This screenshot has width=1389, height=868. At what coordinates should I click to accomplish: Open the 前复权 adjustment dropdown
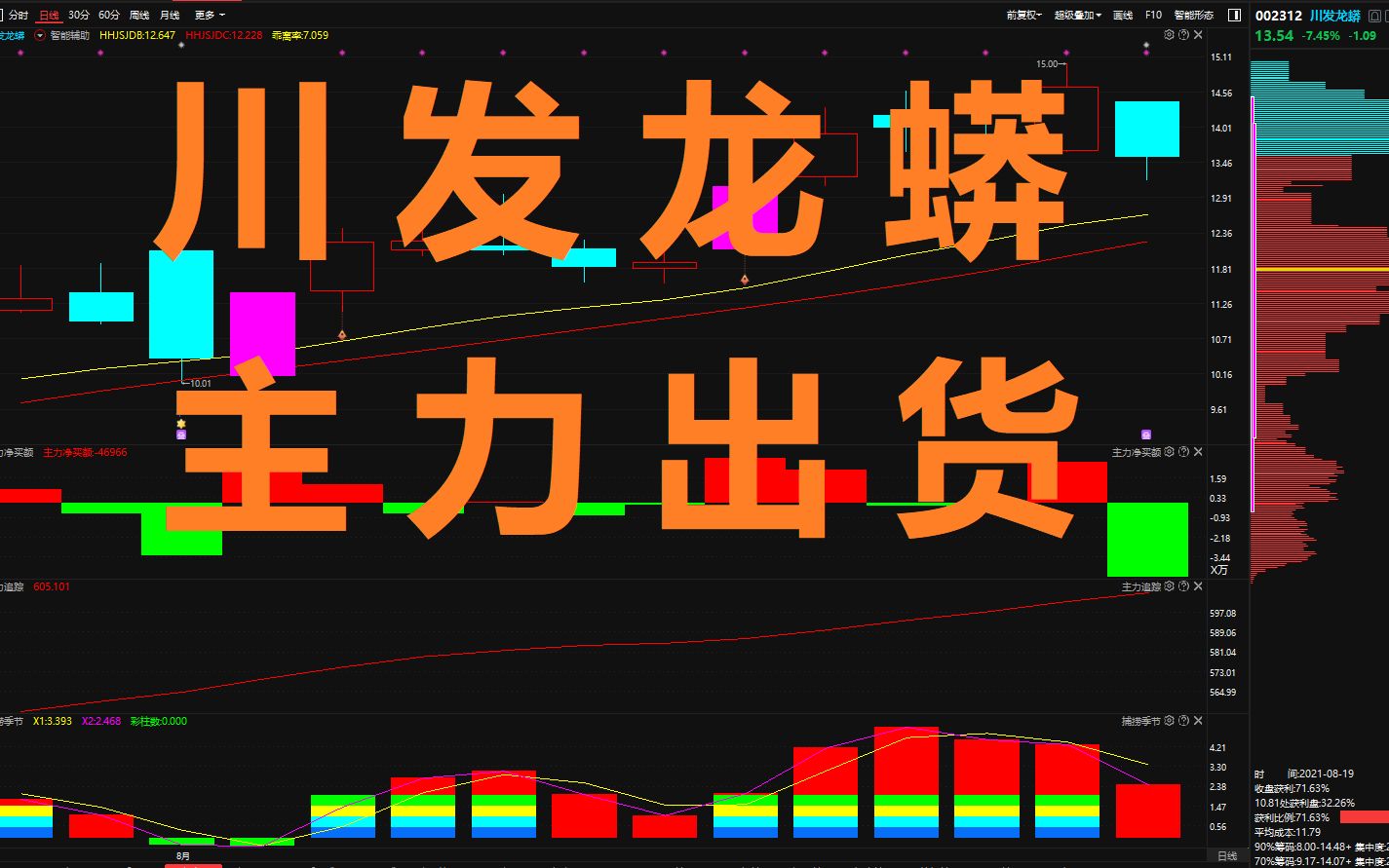[x=1023, y=15]
